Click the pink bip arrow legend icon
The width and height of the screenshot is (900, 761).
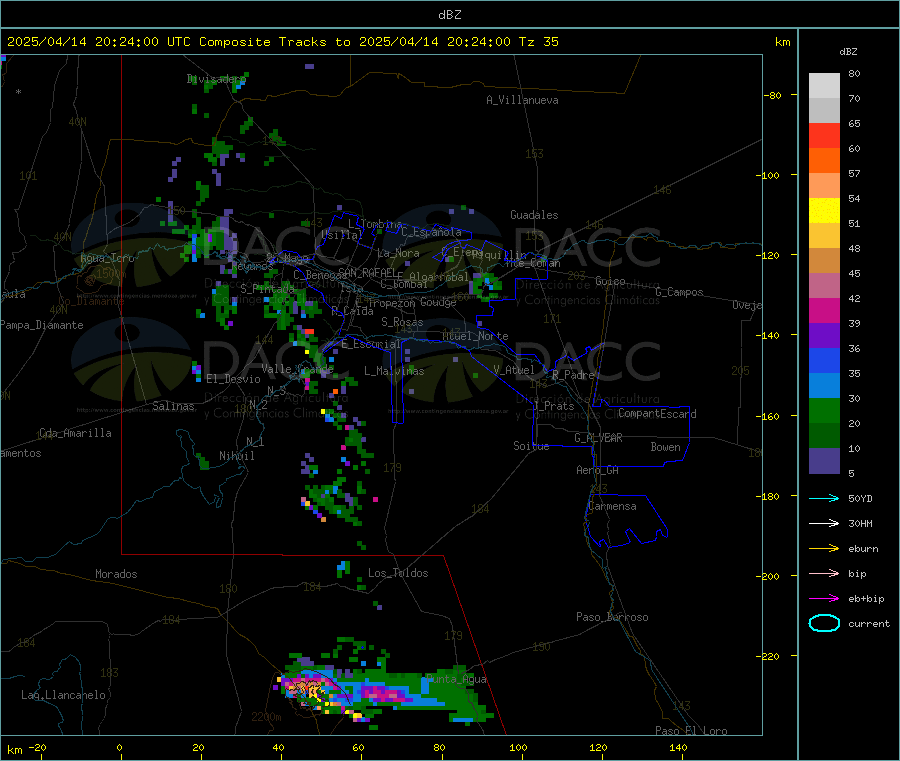(x=824, y=573)
